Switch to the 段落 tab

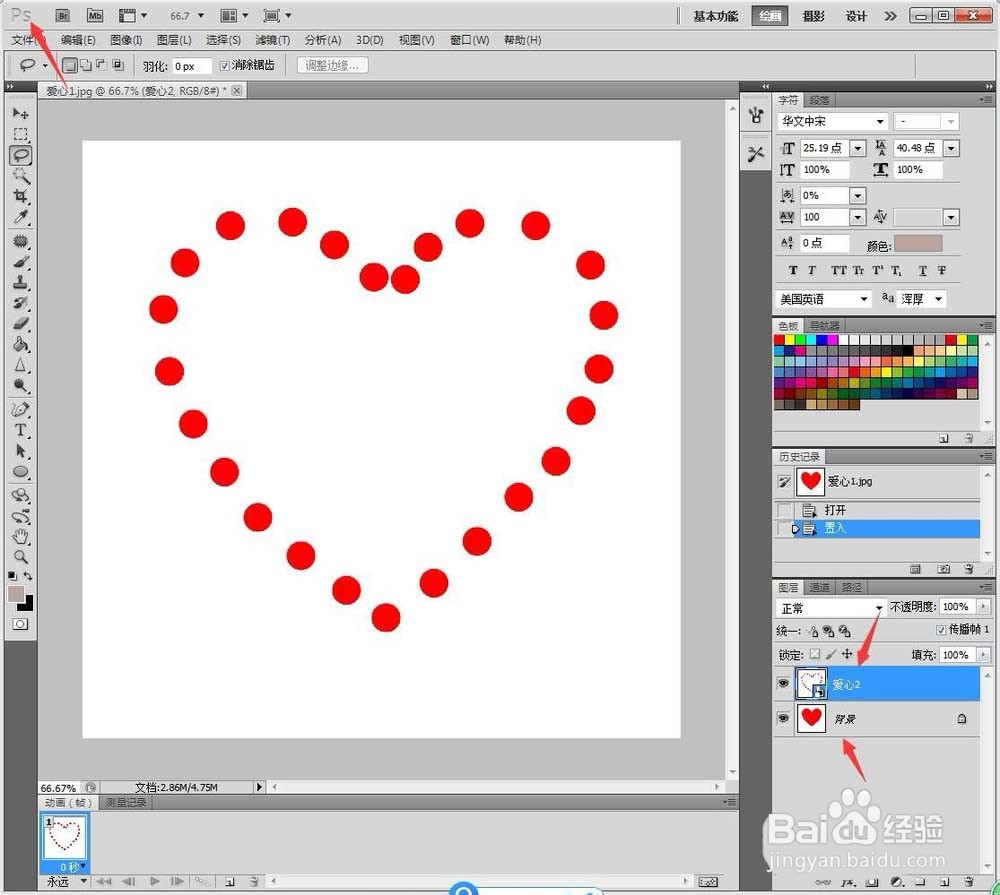coord(820,100)
